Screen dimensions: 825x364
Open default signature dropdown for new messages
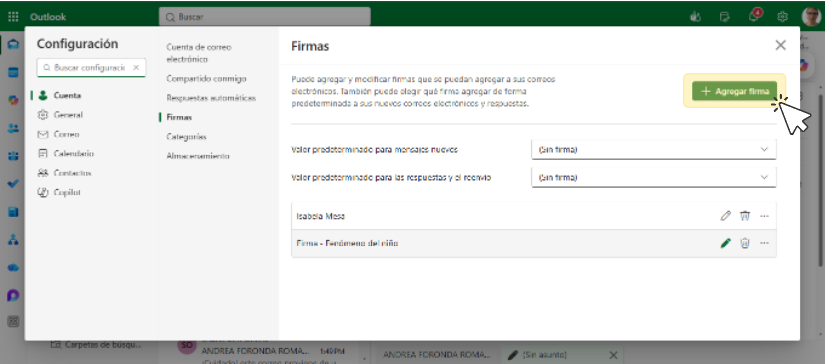(x=653, y=149)
